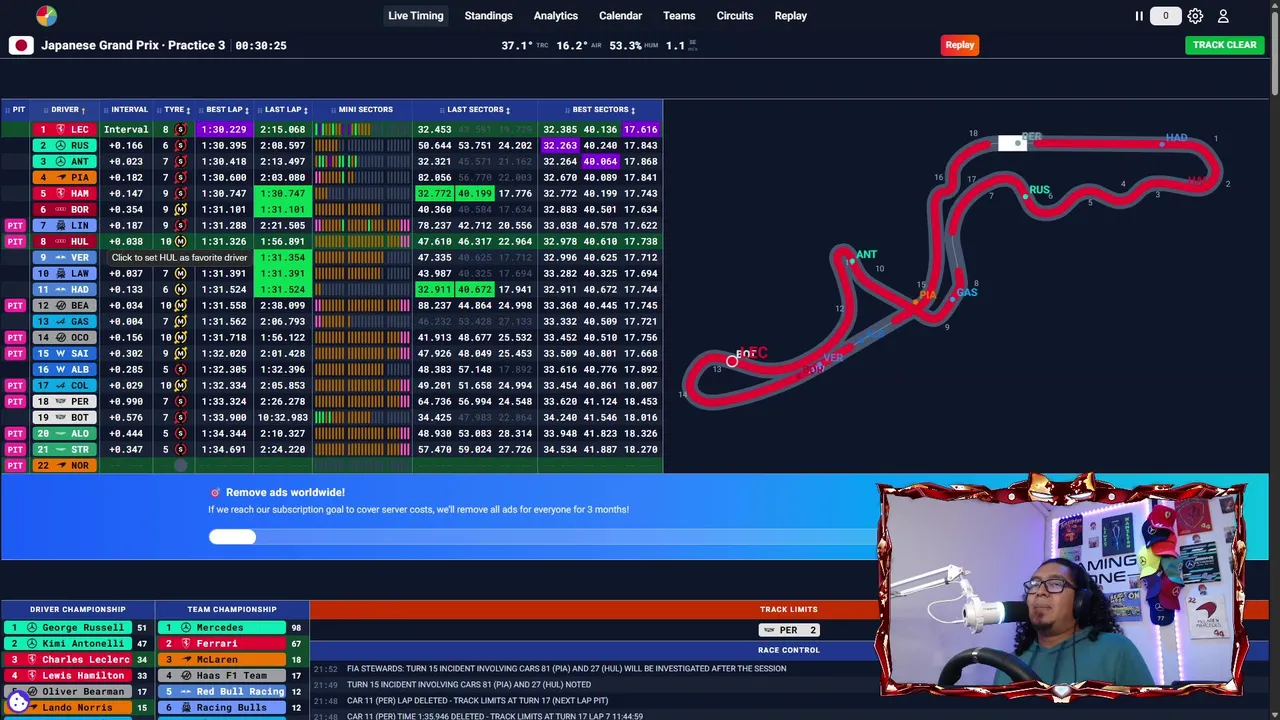Click ANT marker on track map
The height and width of the screenshot is (720, 1280).
point(865,255)
